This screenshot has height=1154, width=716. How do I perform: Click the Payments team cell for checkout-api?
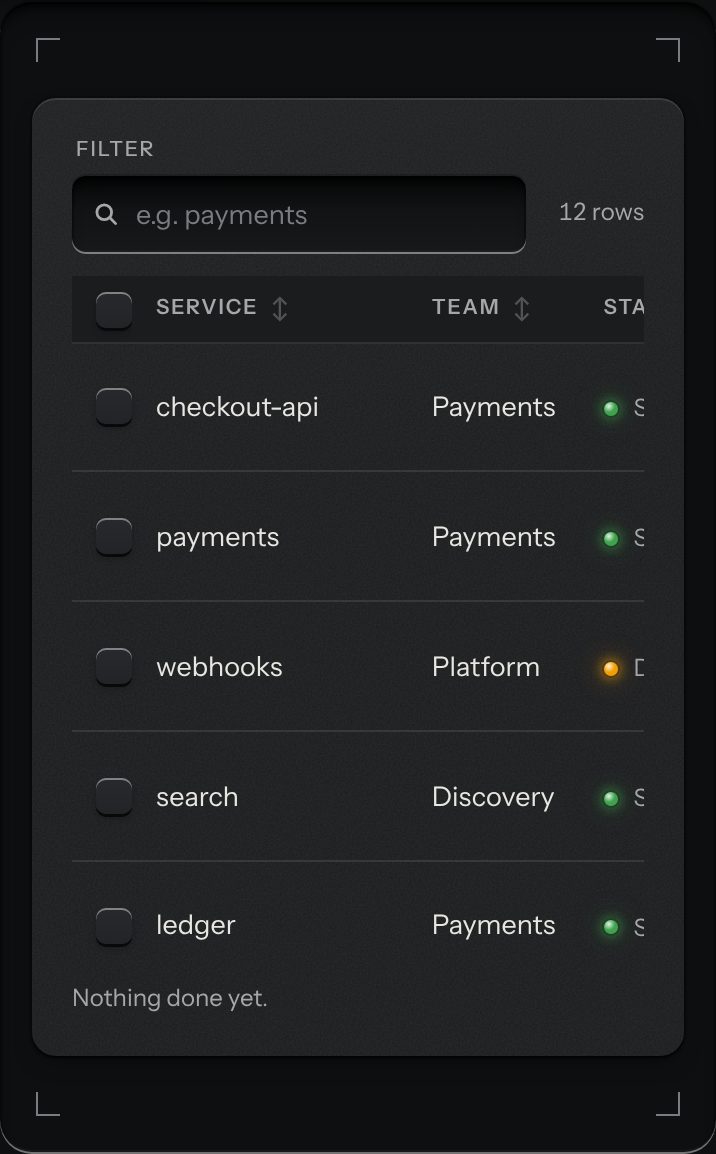point(494,407)
